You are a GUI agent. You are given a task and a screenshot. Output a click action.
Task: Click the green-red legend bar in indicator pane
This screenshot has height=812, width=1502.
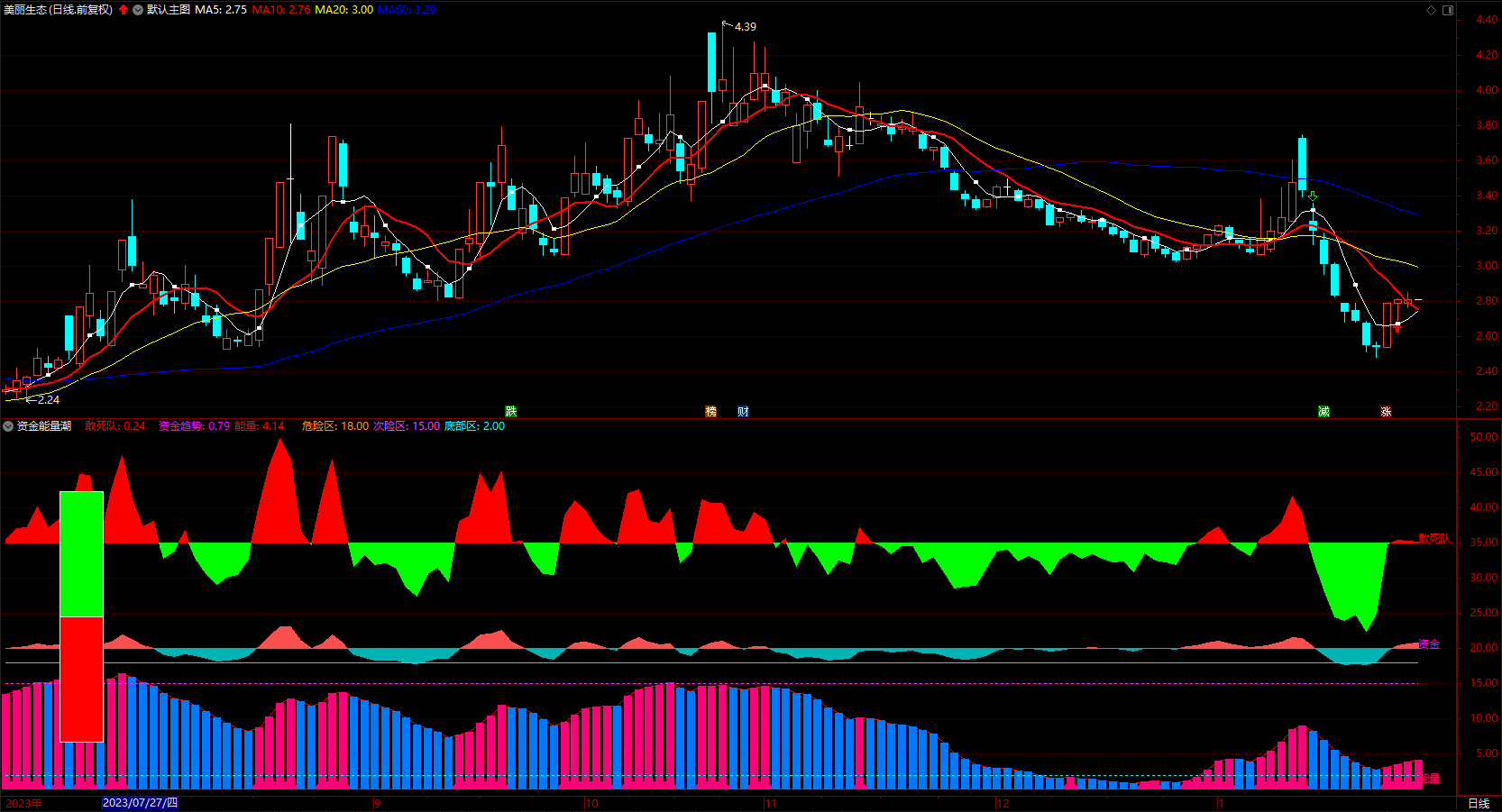[81, 616]
